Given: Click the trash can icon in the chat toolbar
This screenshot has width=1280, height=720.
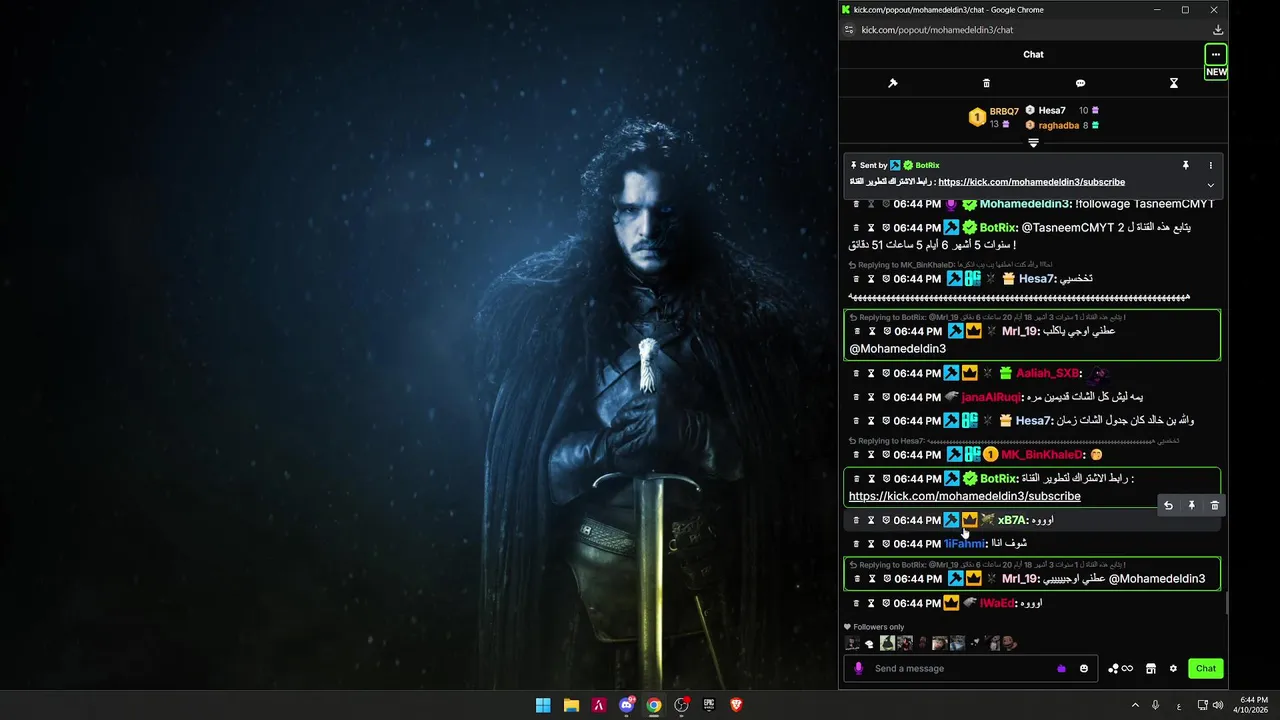Looking at the screenshot, I should [x=986, y=83].
